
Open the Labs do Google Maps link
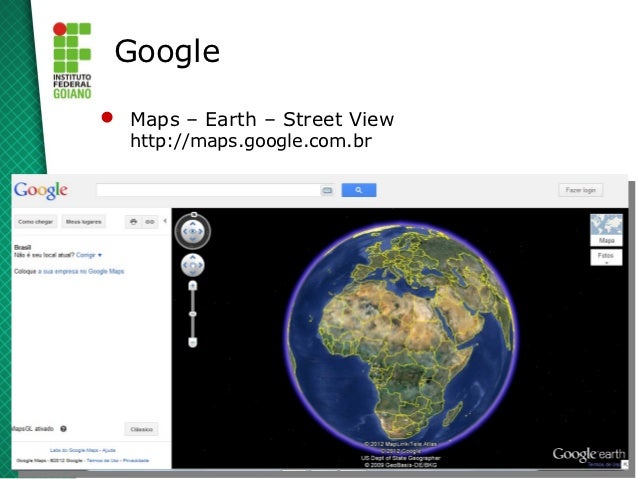pos(74,450)
